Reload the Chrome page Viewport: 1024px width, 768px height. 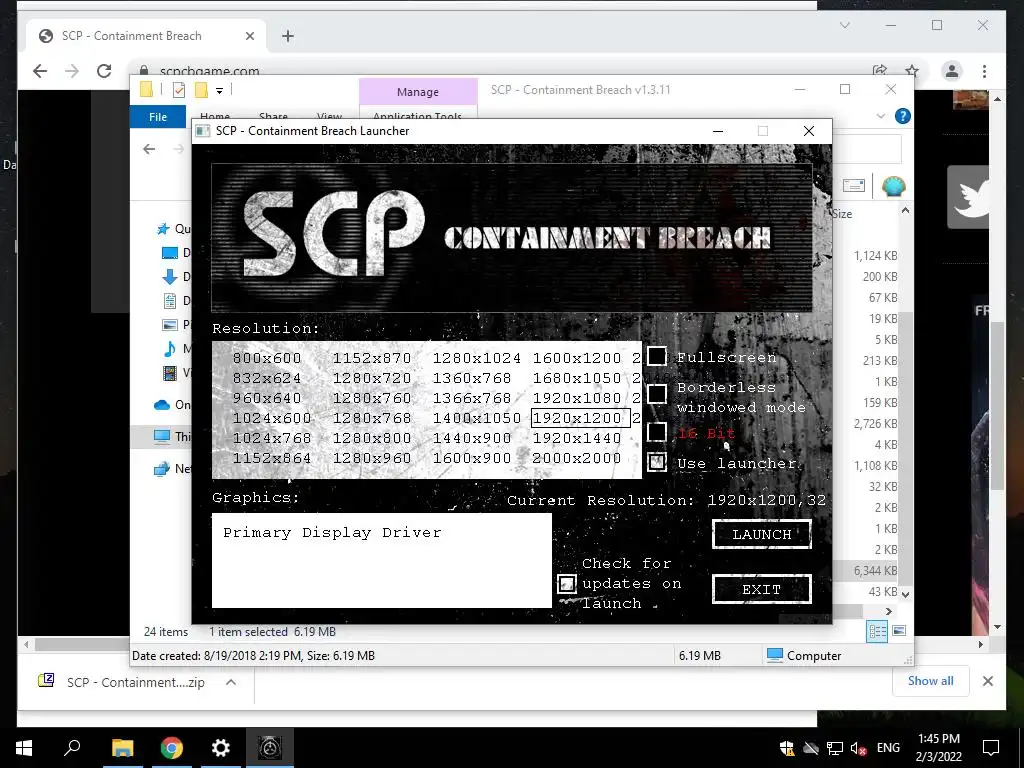pos(104,71)
